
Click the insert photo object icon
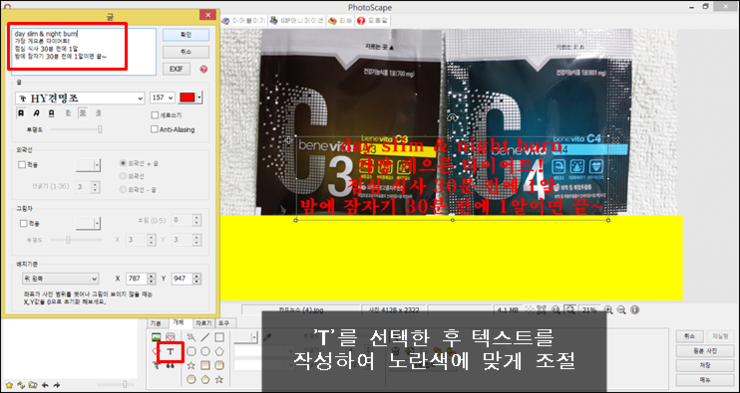[x=156, y=337]
